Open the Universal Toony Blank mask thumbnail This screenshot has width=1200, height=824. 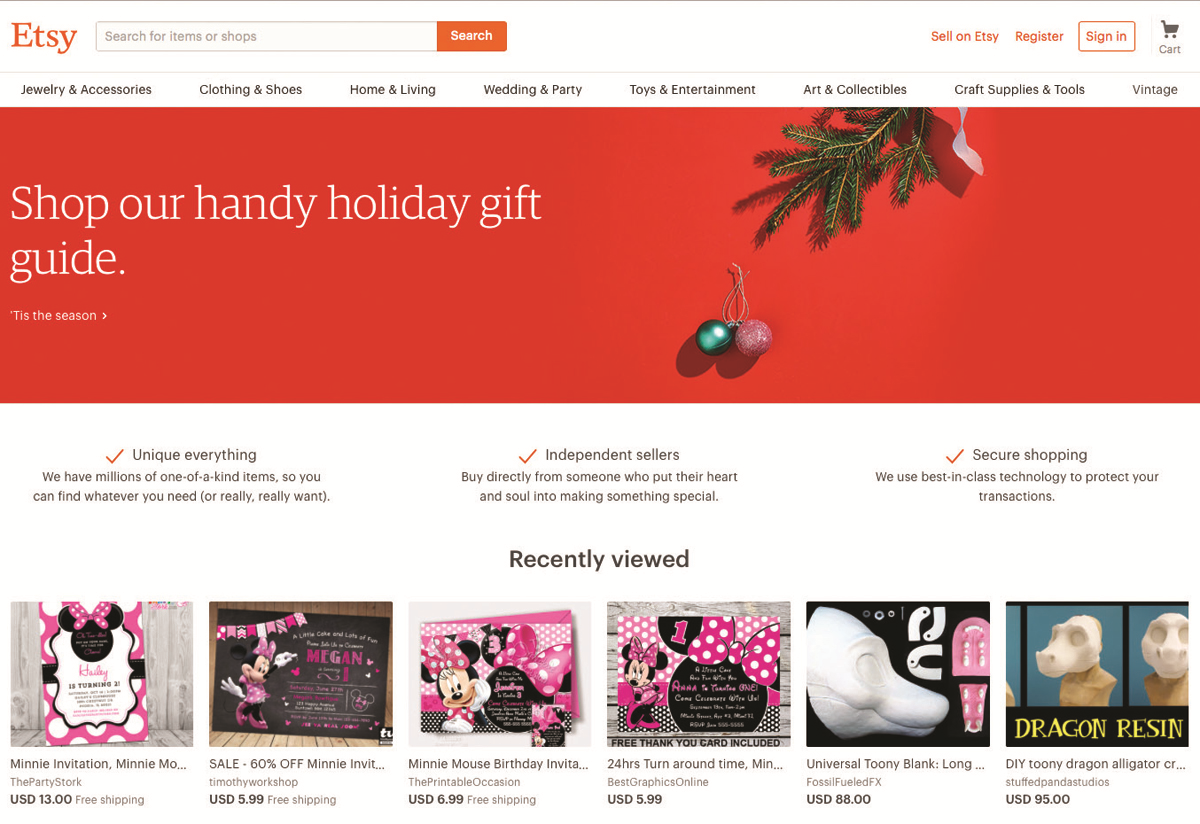point(898,674)
